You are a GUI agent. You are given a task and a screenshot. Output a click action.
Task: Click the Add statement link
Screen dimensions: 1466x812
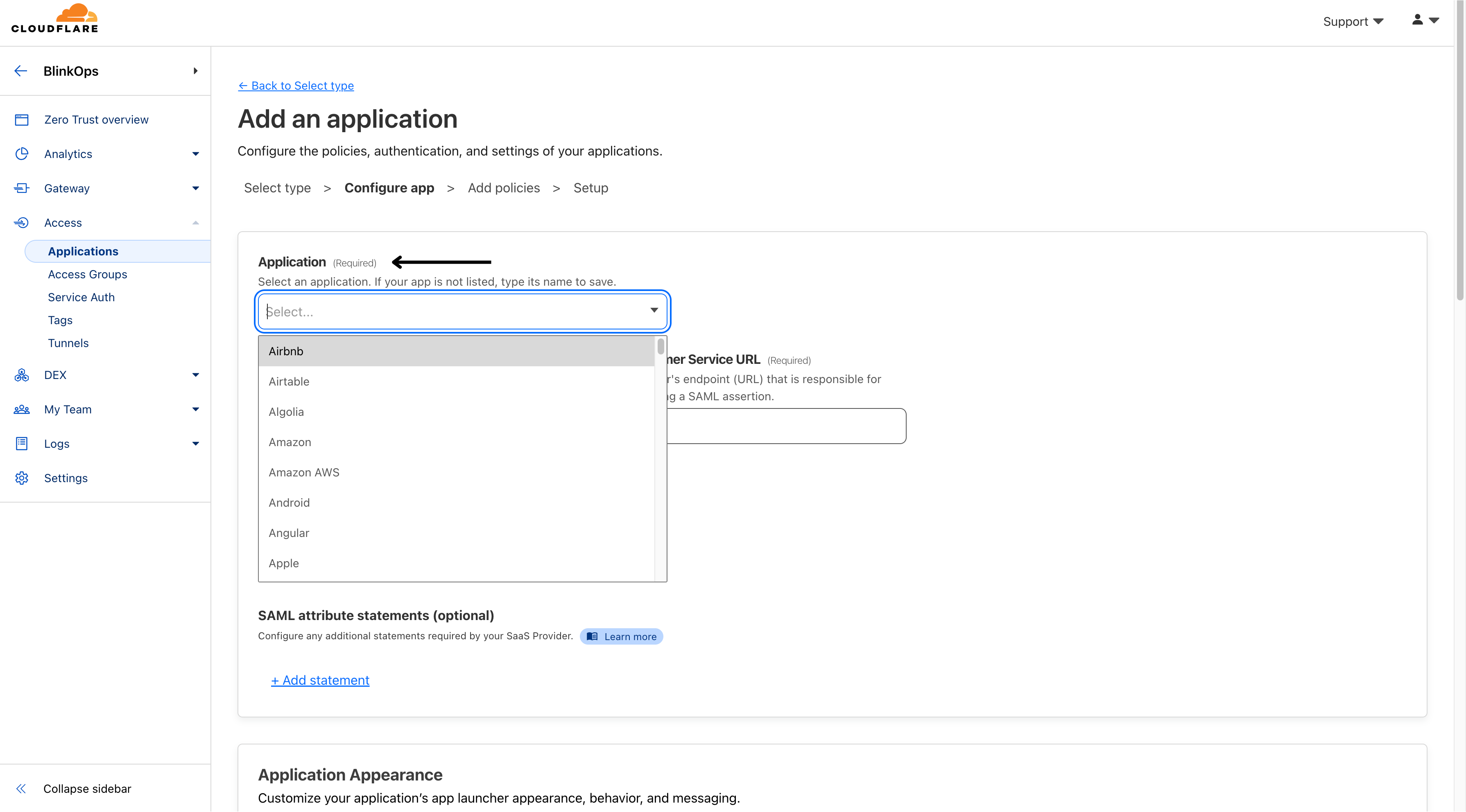(x=320, y=681)
